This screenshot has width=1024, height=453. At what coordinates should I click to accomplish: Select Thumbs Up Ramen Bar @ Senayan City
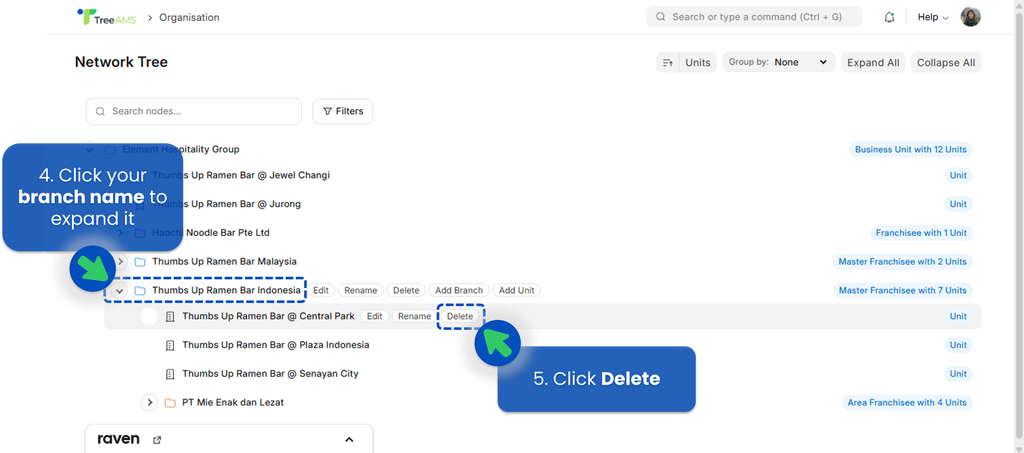[x=270, y=374]
